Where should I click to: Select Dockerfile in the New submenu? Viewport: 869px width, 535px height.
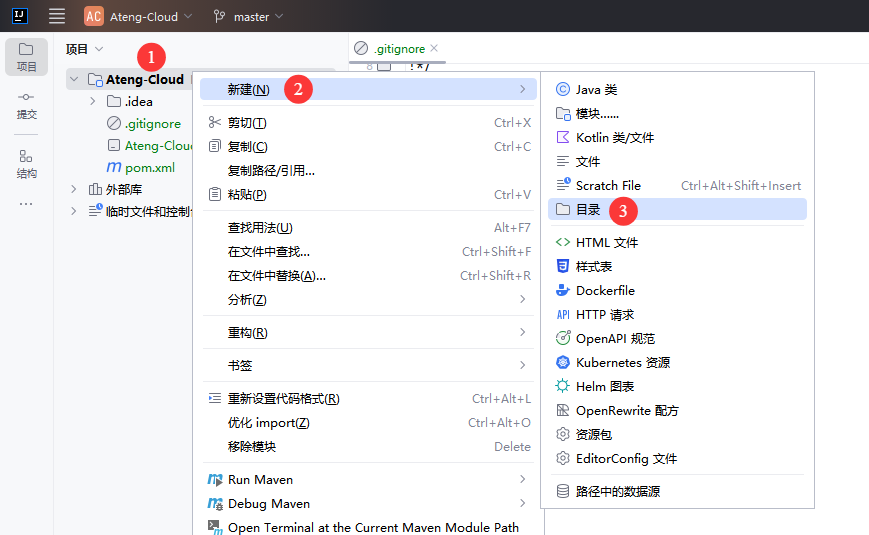(605, 290)
